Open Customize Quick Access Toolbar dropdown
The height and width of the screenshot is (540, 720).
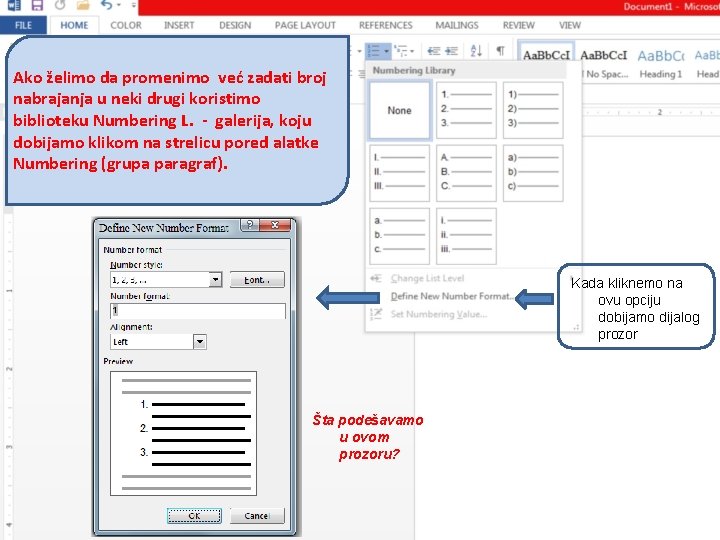pyautogui.click(x=134, y=6)
